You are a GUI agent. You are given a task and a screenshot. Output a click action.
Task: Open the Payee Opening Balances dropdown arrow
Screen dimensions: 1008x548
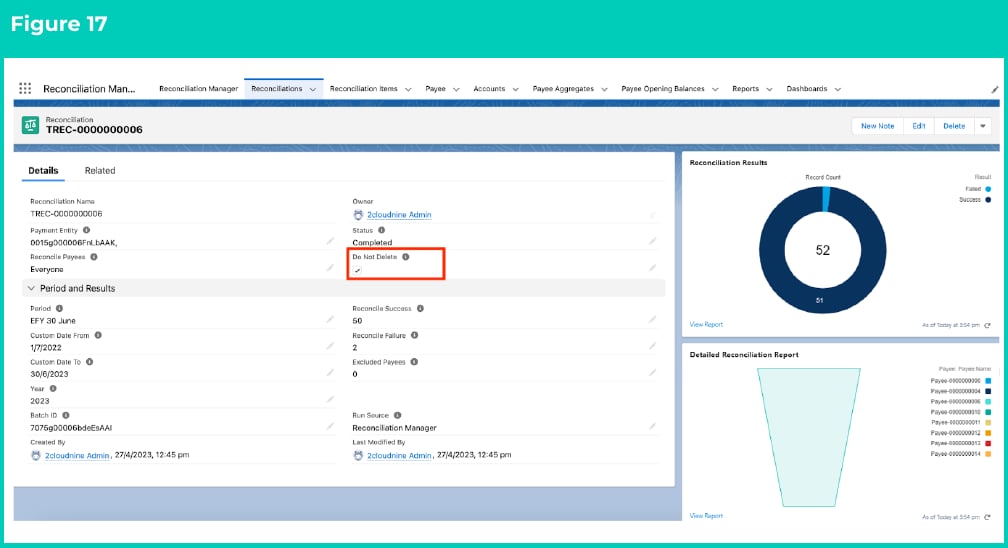[715, 89]
